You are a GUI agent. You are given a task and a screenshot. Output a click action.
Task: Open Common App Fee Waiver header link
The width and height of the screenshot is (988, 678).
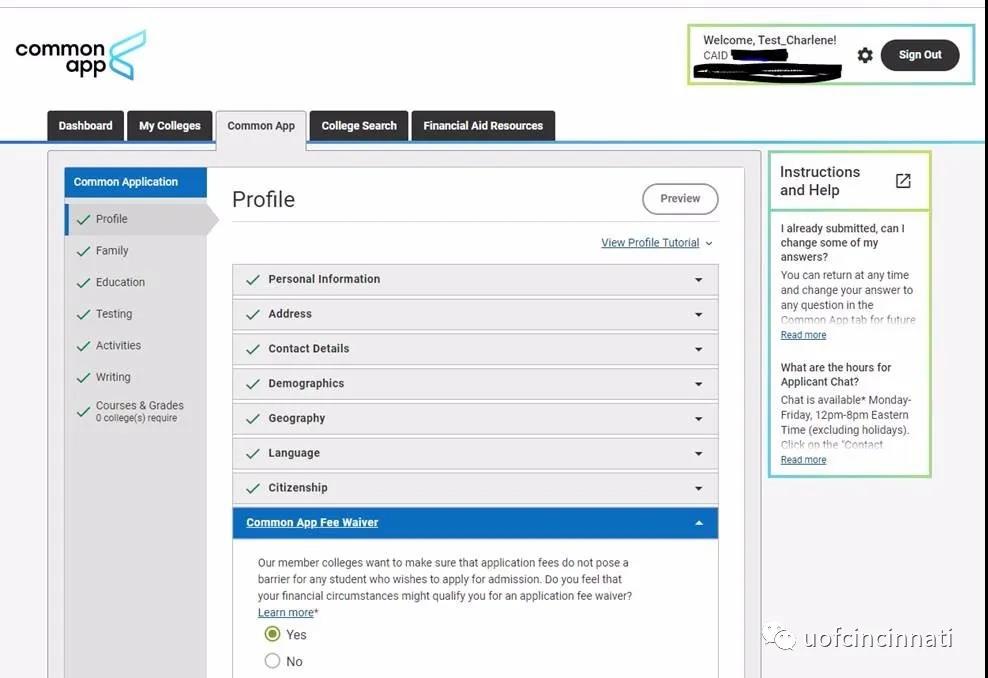point(312,522)
